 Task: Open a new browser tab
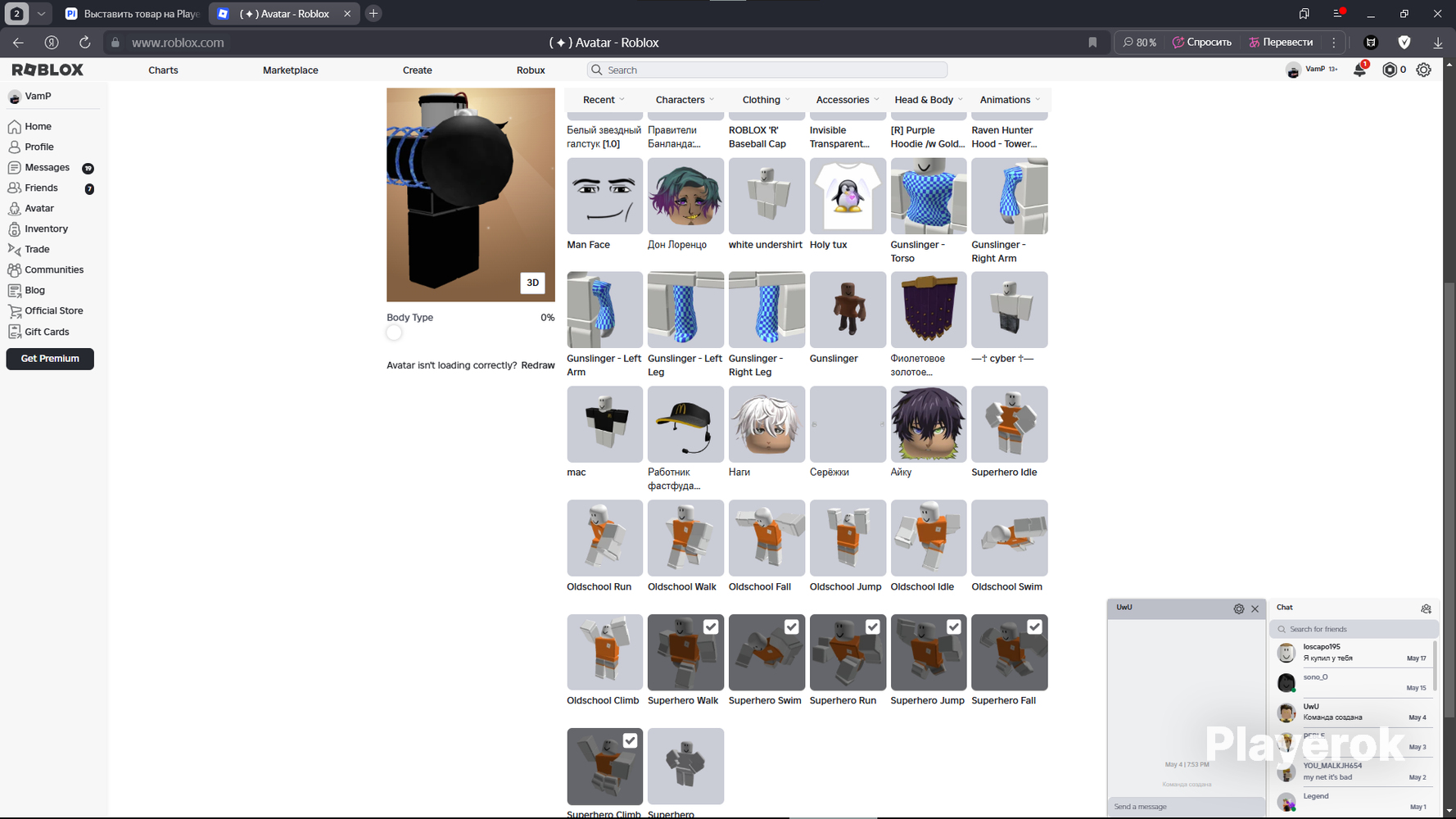pos(373,13)
